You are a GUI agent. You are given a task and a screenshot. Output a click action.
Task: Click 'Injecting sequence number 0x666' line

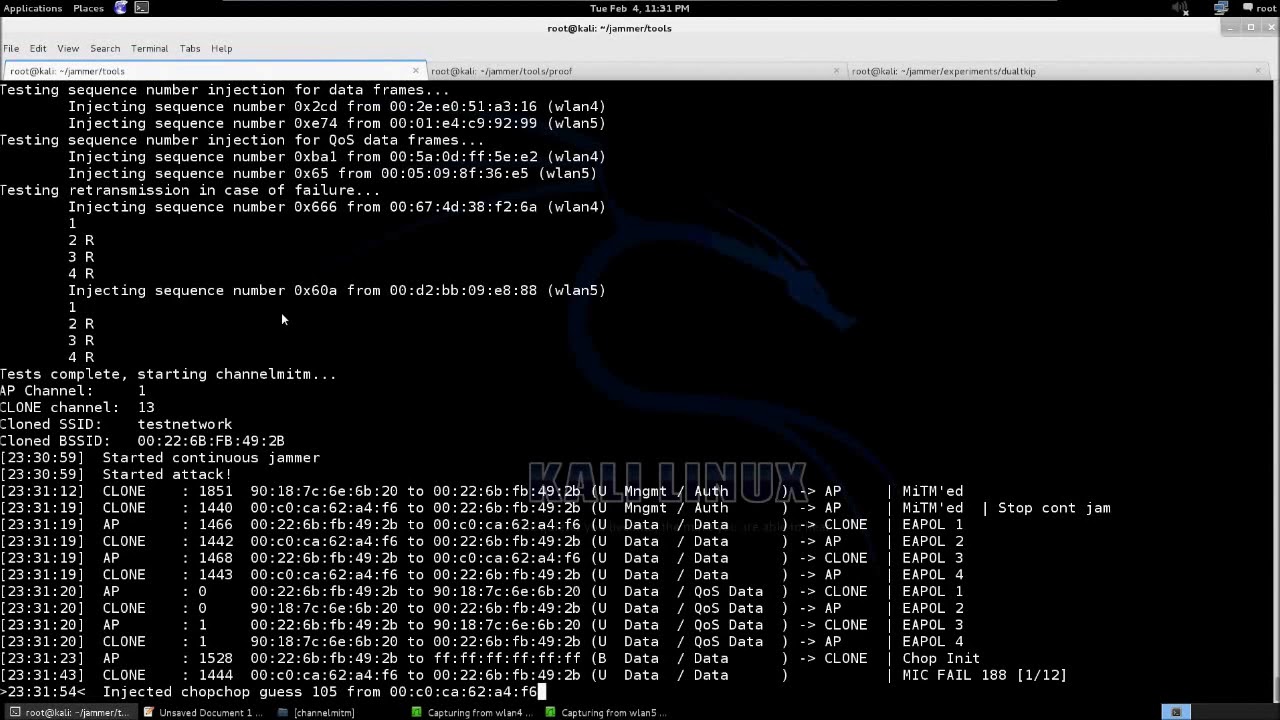click(337, 207)
